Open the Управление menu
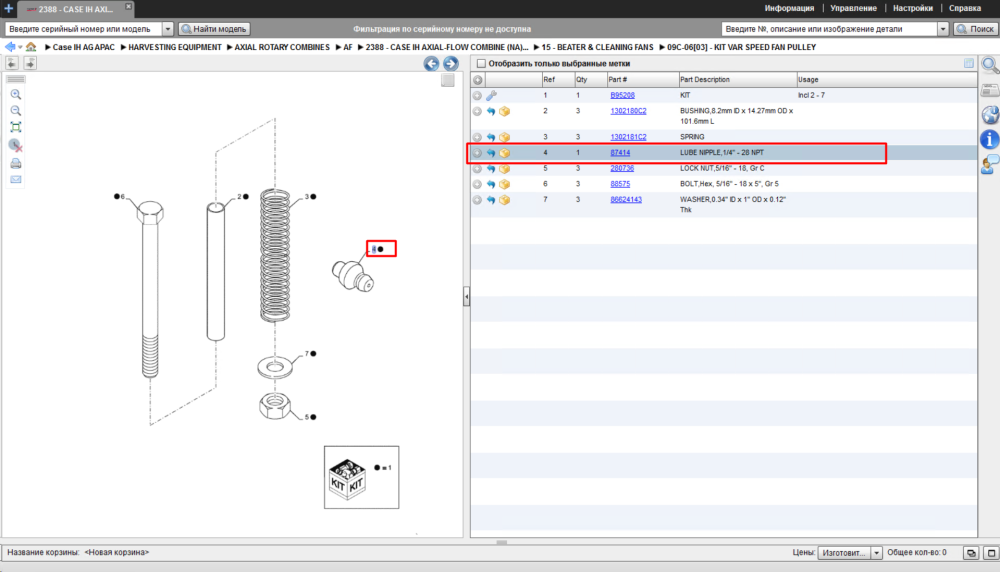1000x572 pixels. coord(853,8)
